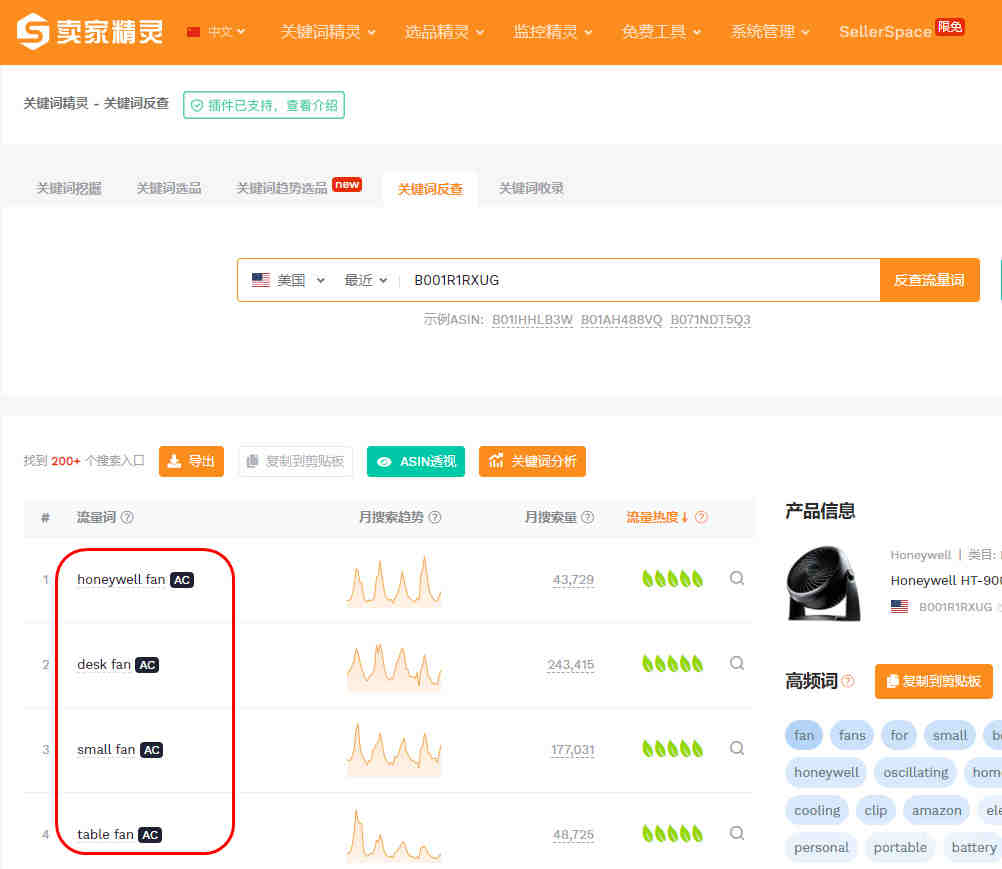Sort by 流量热度 column

click(x=657, y=517)
